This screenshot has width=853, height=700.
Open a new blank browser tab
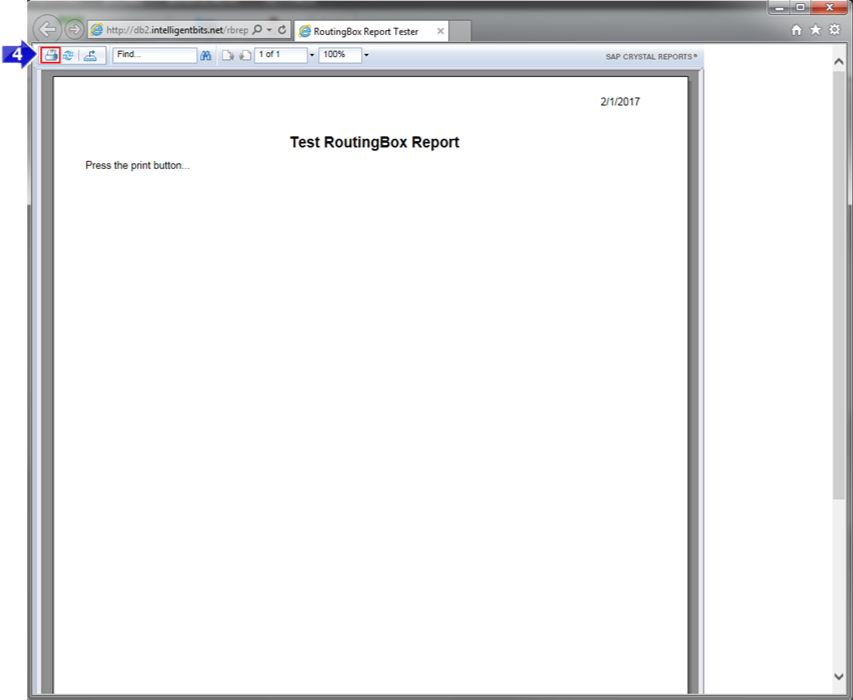coord(460,31)
